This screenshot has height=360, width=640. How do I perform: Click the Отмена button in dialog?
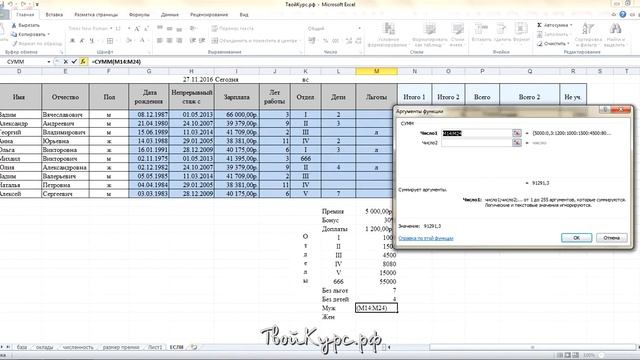(x=611, y=238)
